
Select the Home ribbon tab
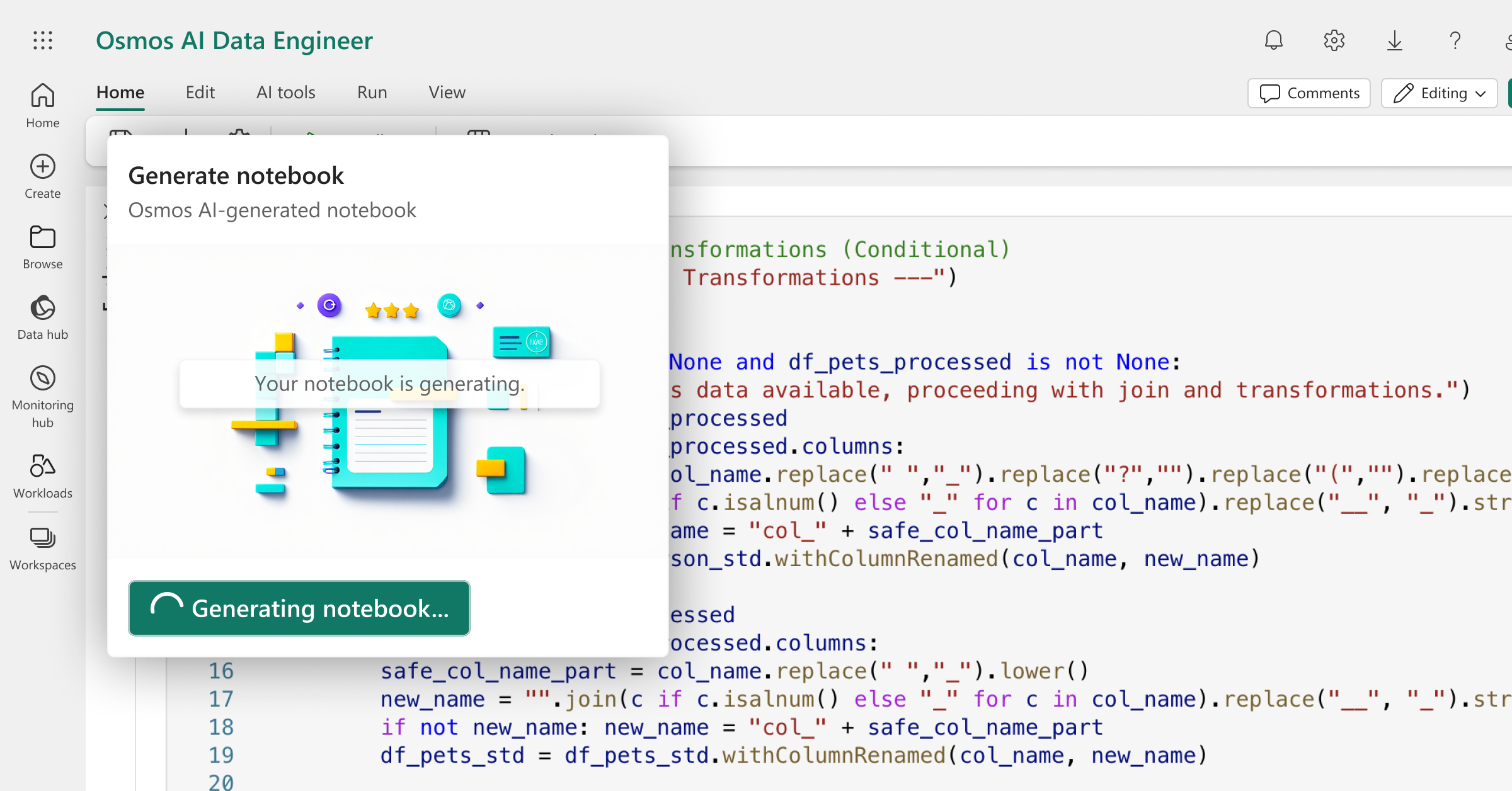120,93
